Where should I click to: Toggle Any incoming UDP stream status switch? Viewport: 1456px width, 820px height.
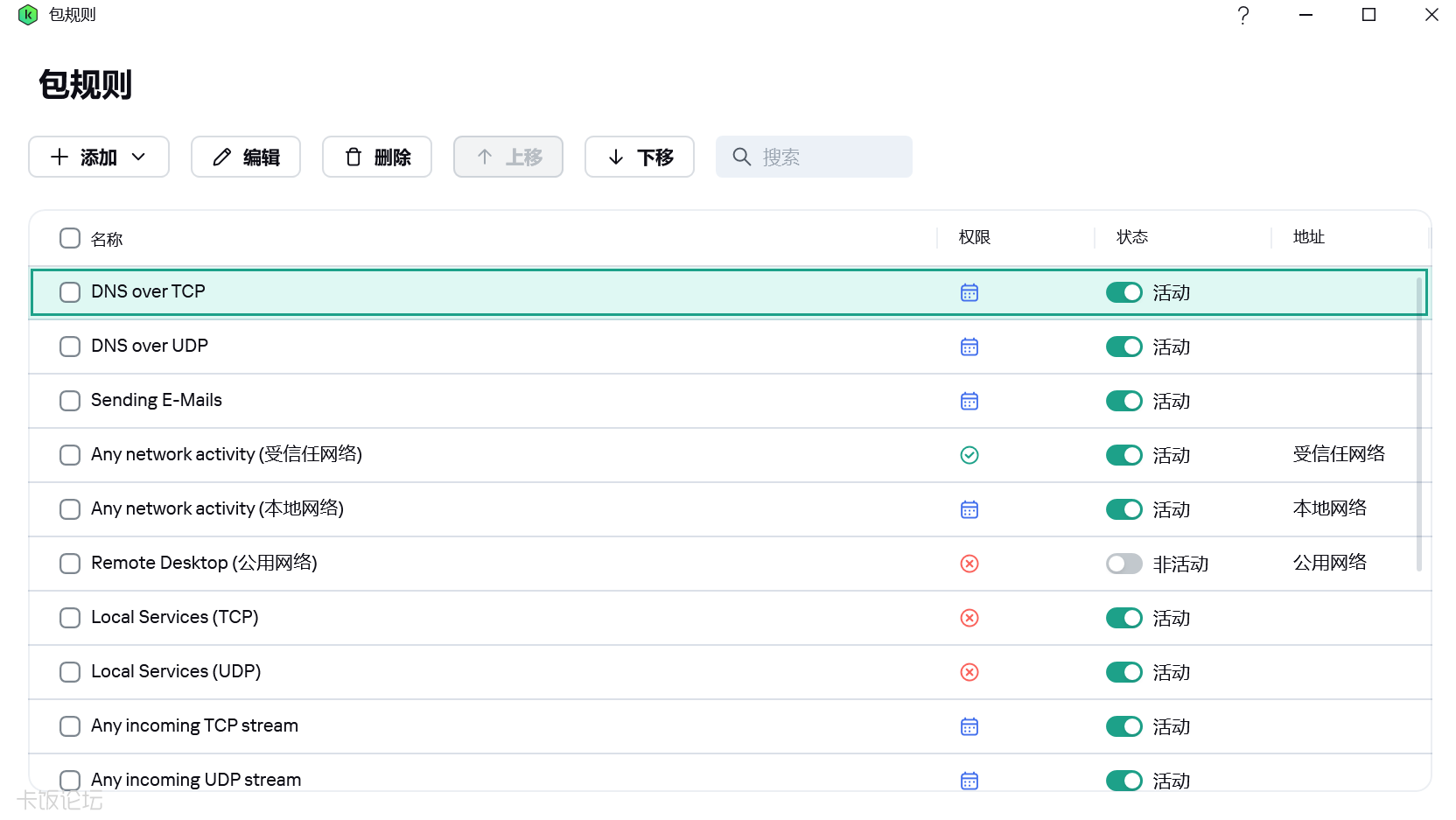pos(1124,781)
